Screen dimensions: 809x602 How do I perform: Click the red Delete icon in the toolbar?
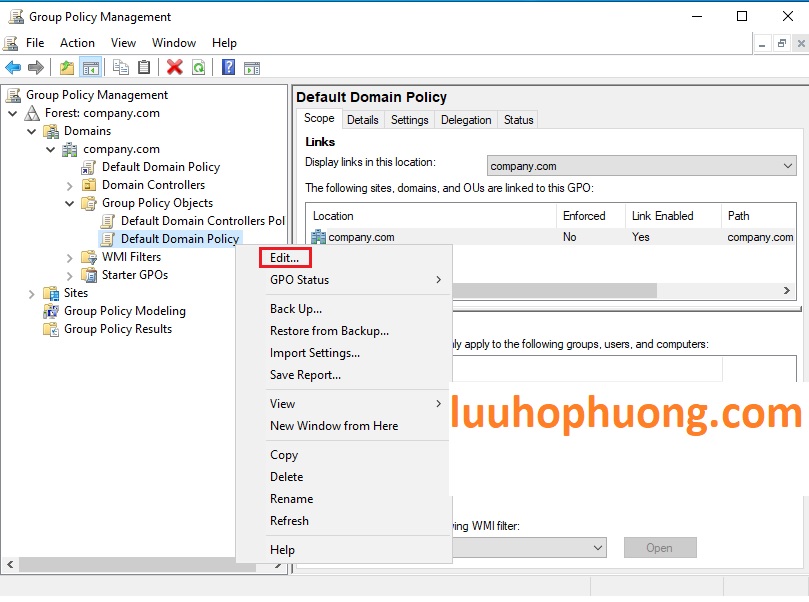173,67
